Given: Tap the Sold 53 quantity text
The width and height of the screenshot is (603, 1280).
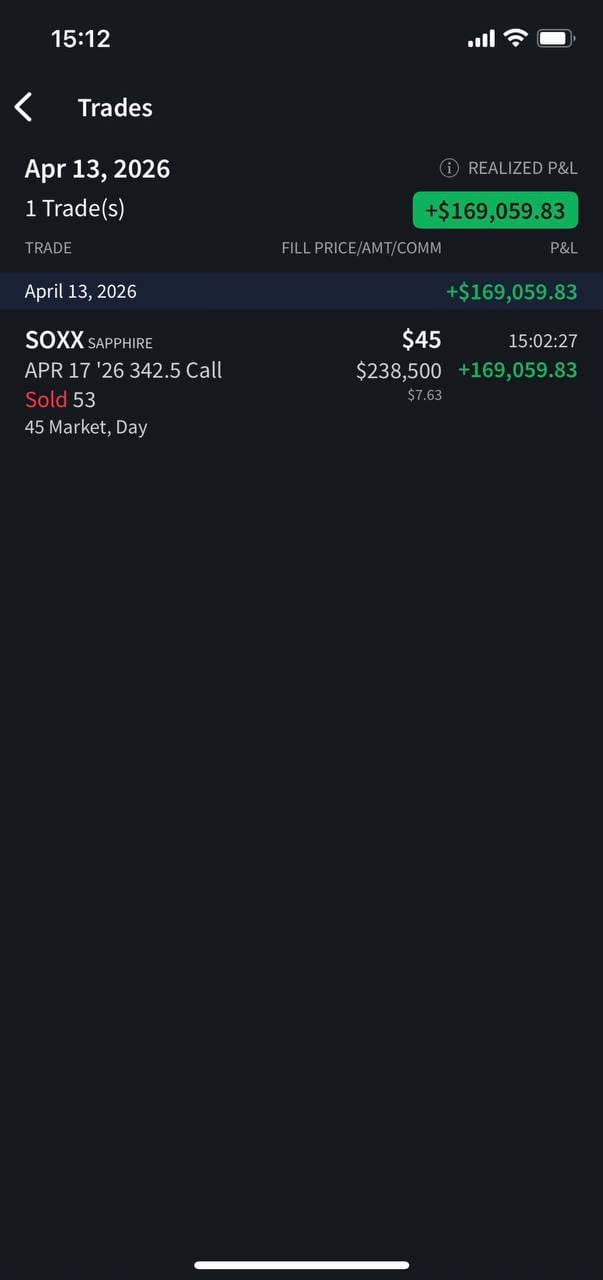Looking at the screenshot, I should (x=60, y=400).
